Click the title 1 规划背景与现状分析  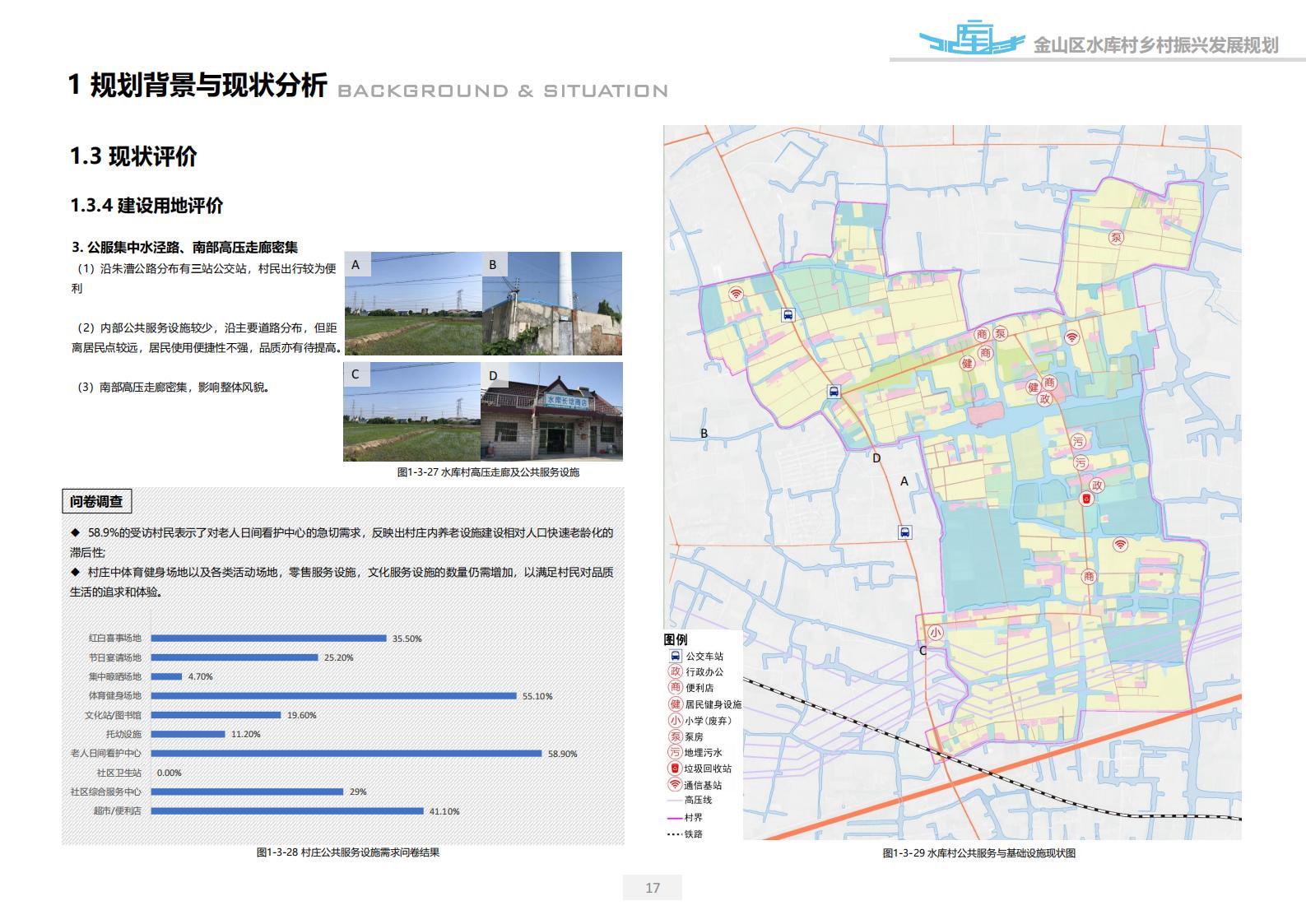point(198,85)
